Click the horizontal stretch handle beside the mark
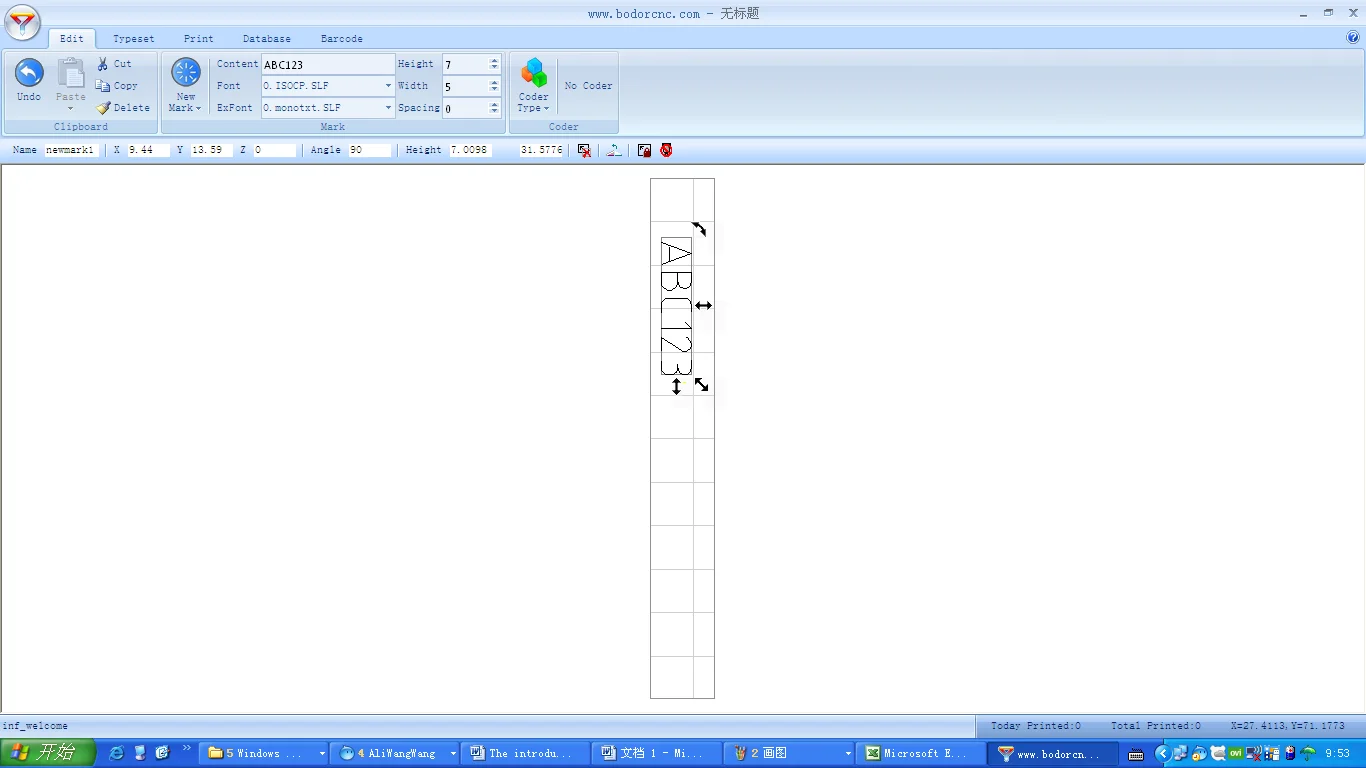The height and width of the screenshot is (768, 1366). (x=703, y=305)
